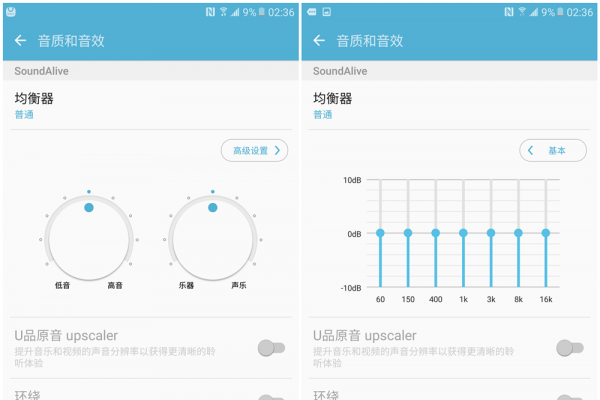600x400 pixels.
Task: Toggle U品原音 upscaler switch below frequency sliders
Action: [x=569, y=348]
